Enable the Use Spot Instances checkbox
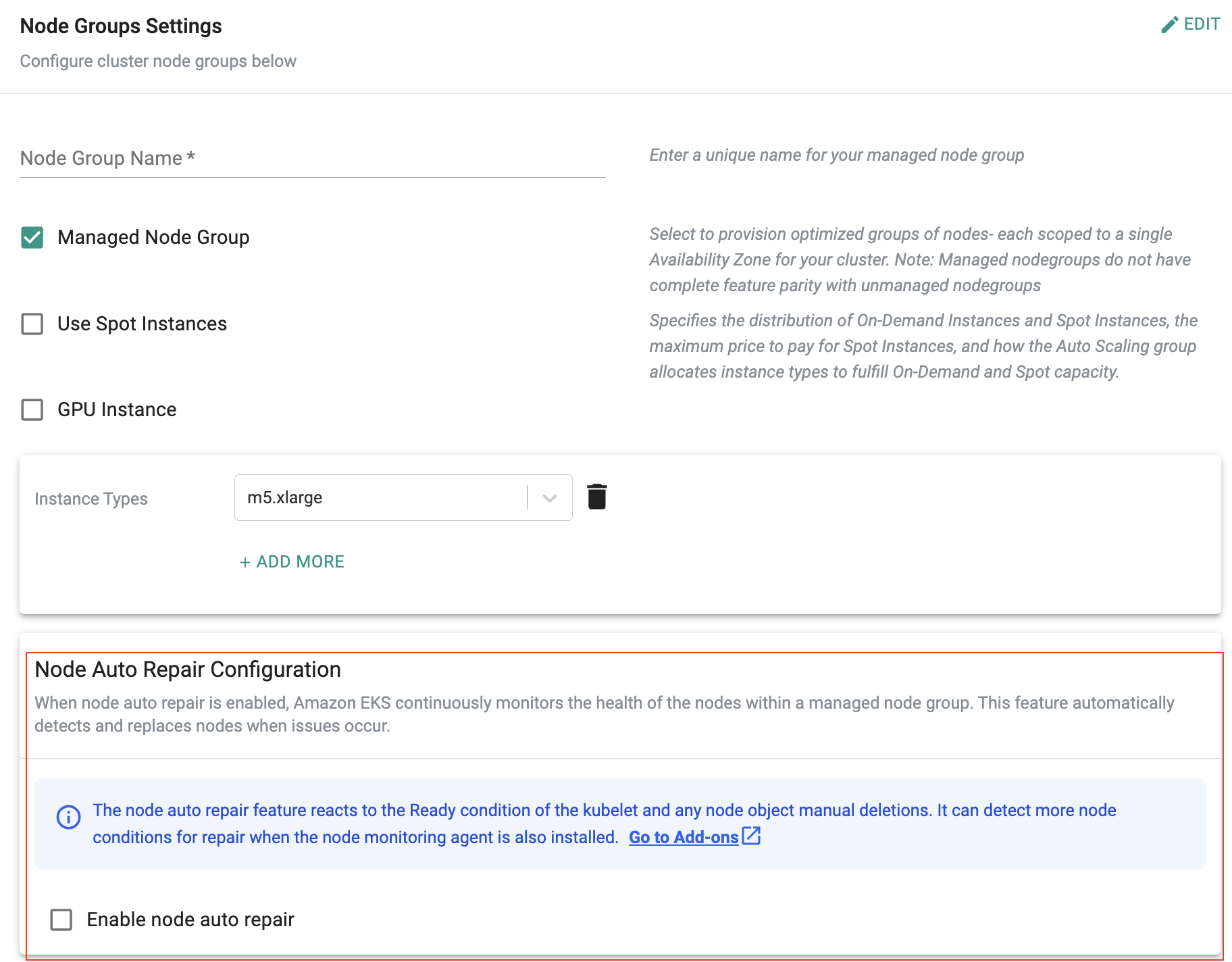1232x962 pixels. click(x=32, y=324)
